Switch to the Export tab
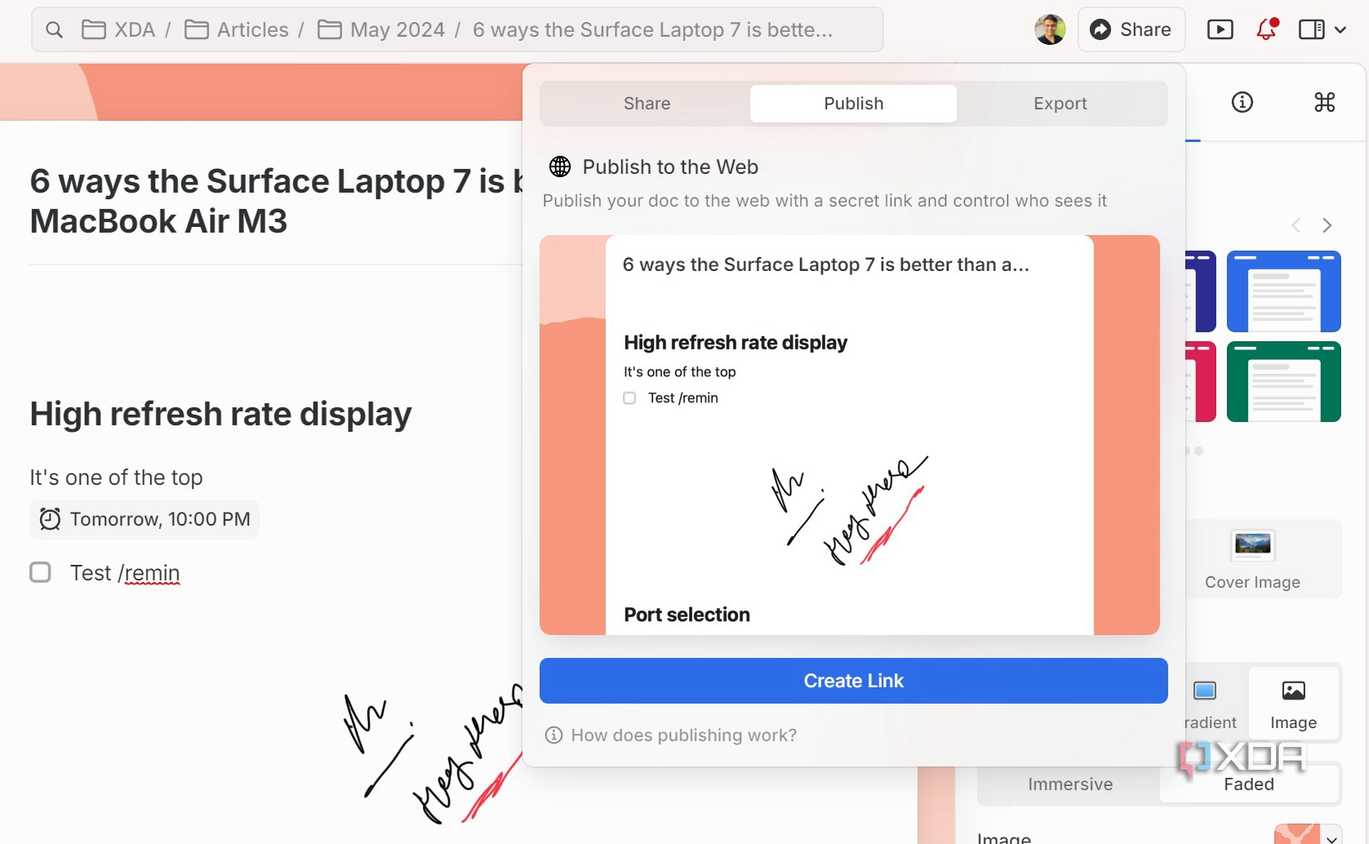1369x844 pixels. (1060, 103)
